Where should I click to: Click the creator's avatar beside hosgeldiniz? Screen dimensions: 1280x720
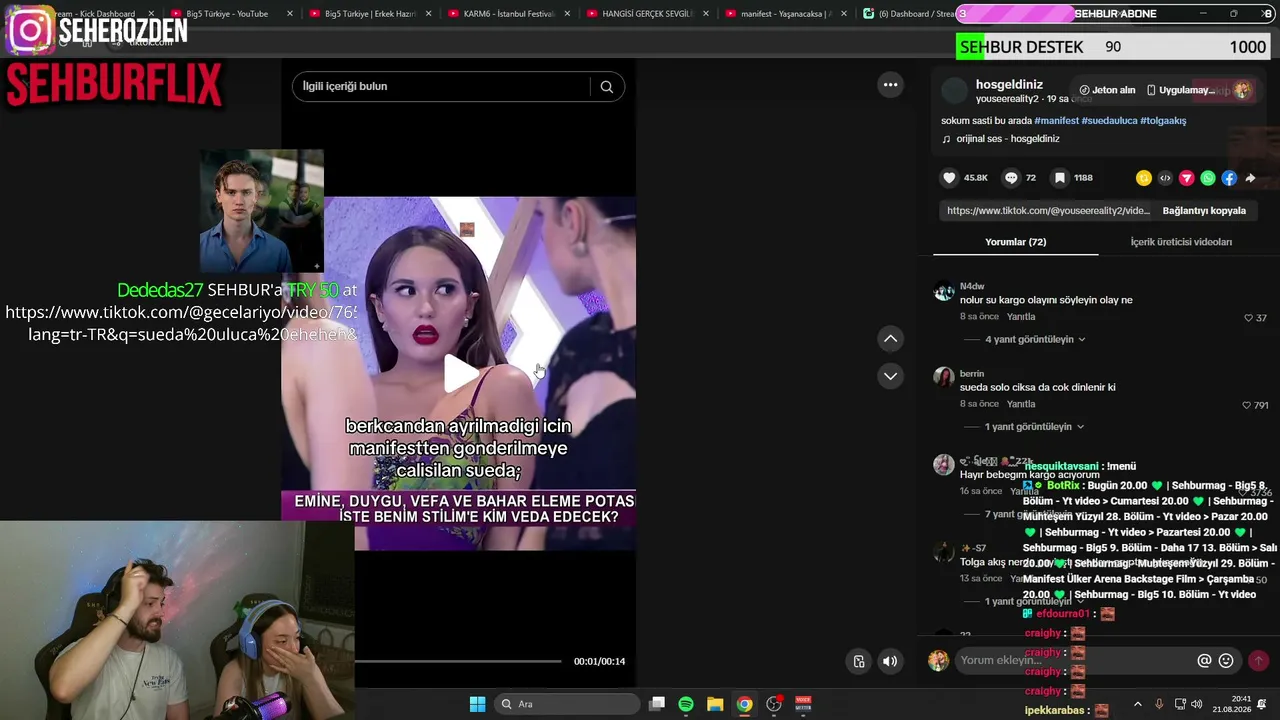955,91
